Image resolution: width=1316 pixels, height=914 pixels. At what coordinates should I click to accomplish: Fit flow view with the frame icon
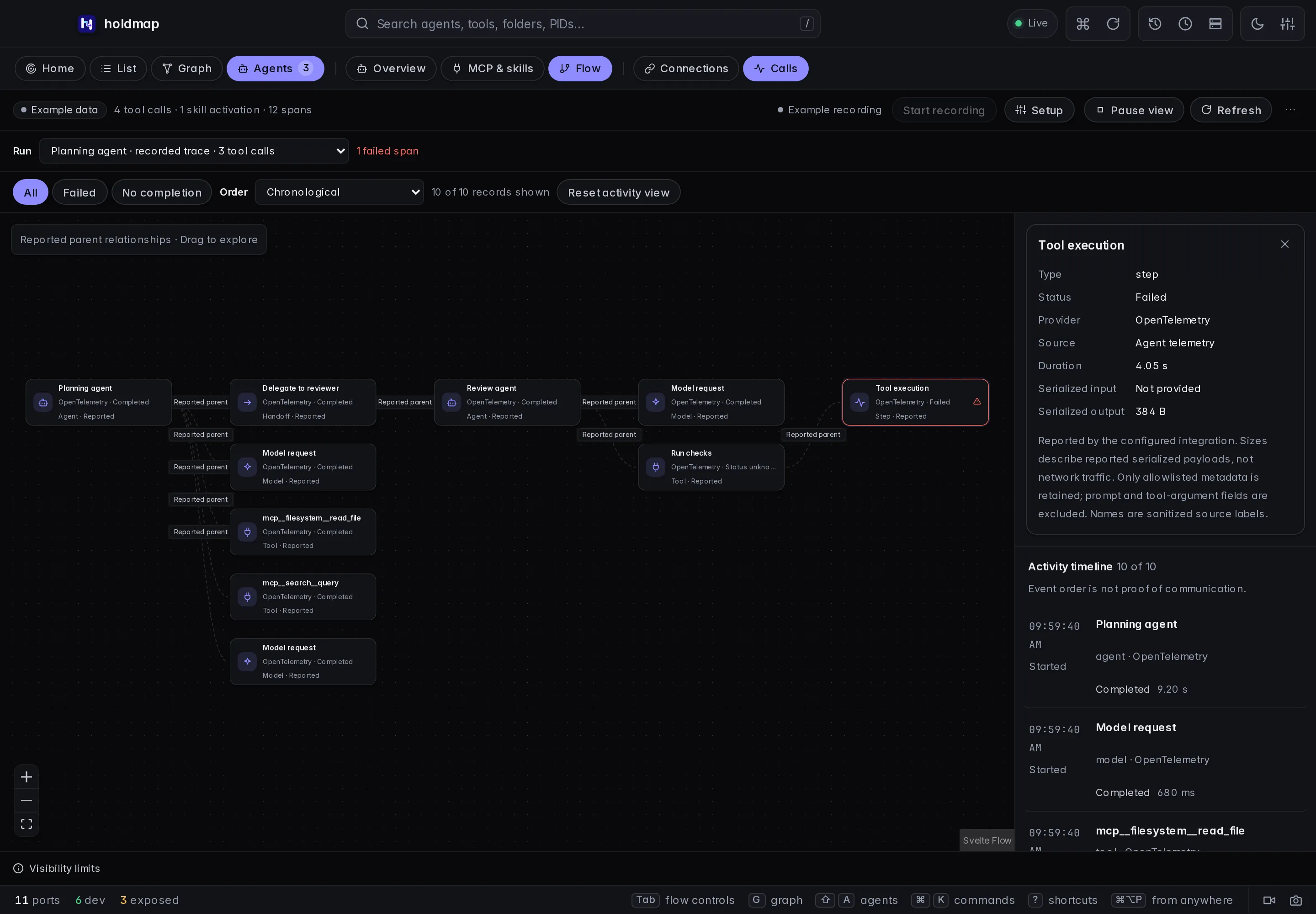(x=27, y=824)
